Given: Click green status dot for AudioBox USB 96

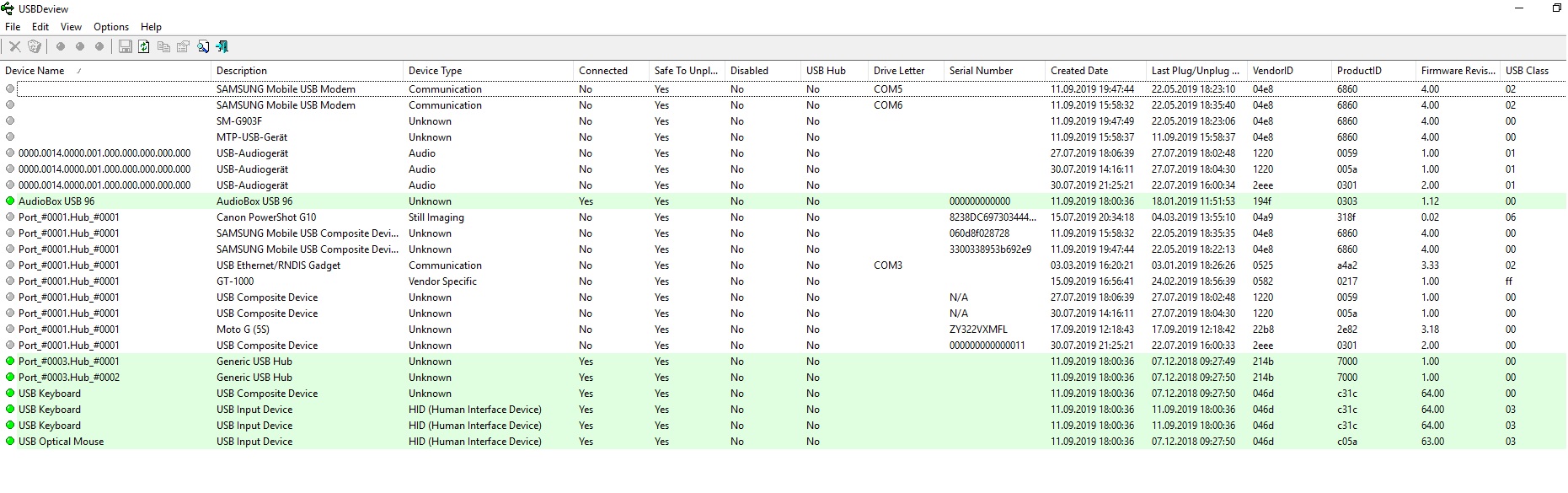Looking at the screenshot, I should pyautogui.click(x=10, y=201).
